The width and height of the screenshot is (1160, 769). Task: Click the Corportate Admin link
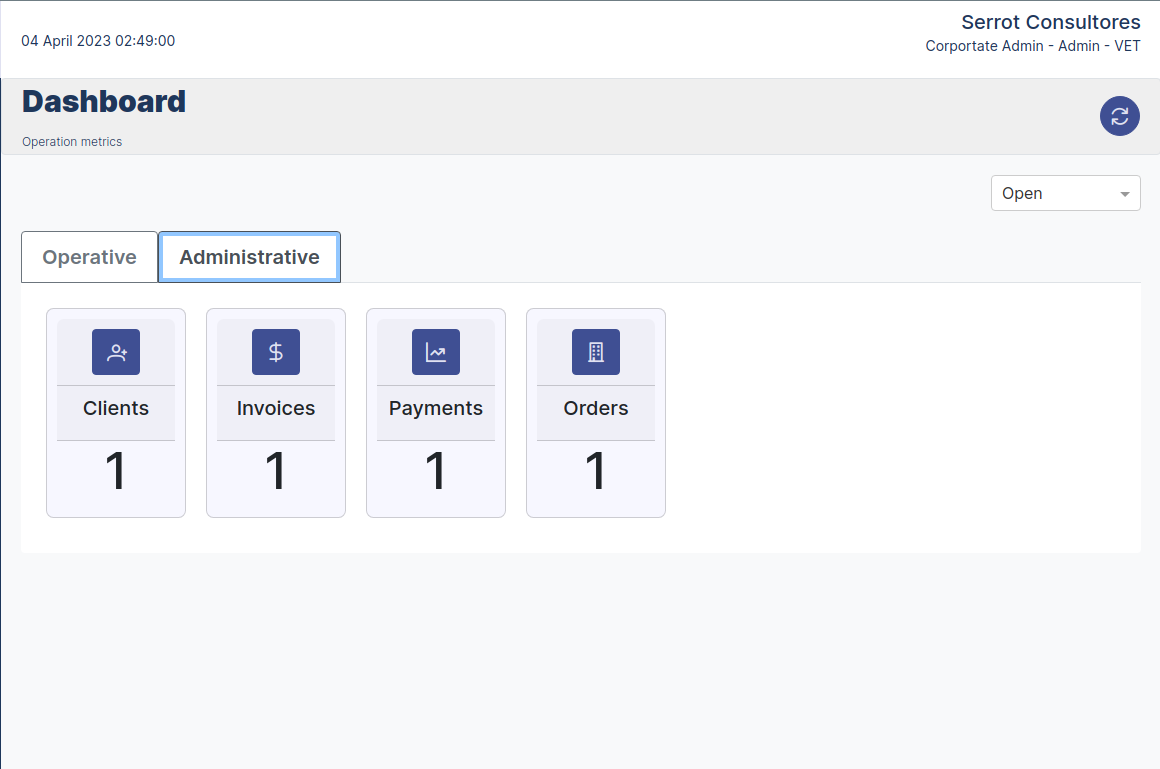[x=982, y=46]
